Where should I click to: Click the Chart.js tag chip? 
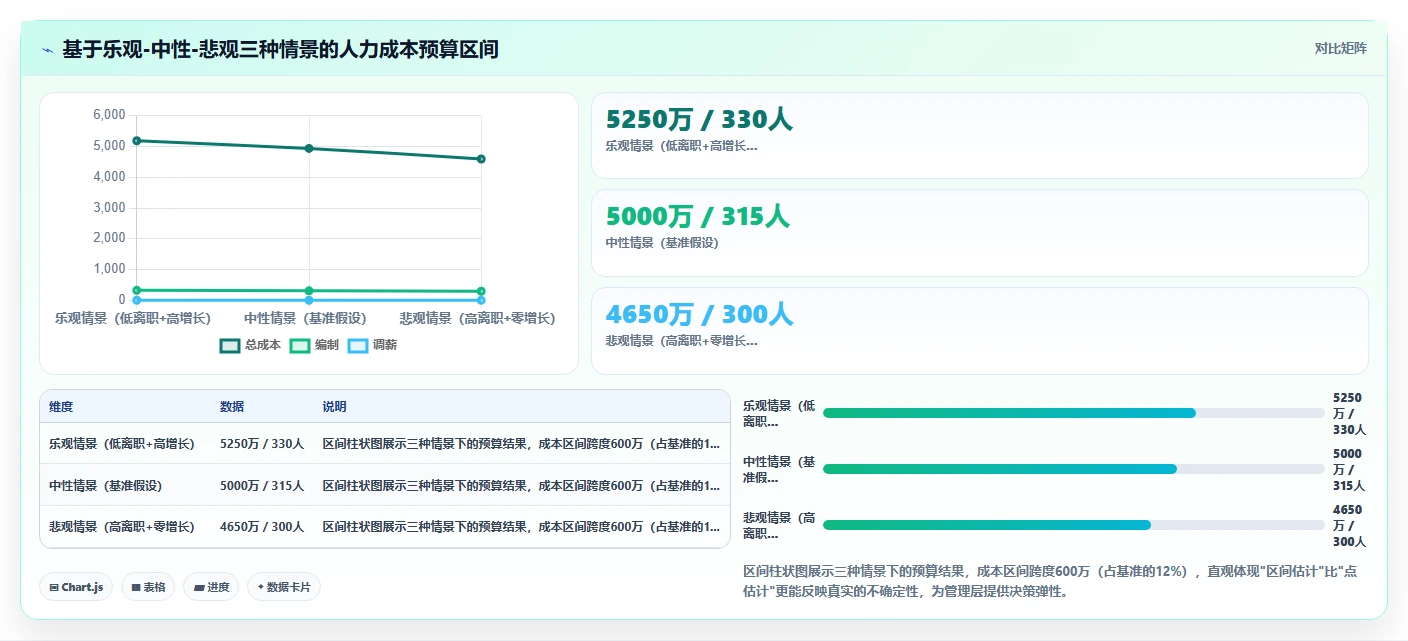[x=77, y=587]
